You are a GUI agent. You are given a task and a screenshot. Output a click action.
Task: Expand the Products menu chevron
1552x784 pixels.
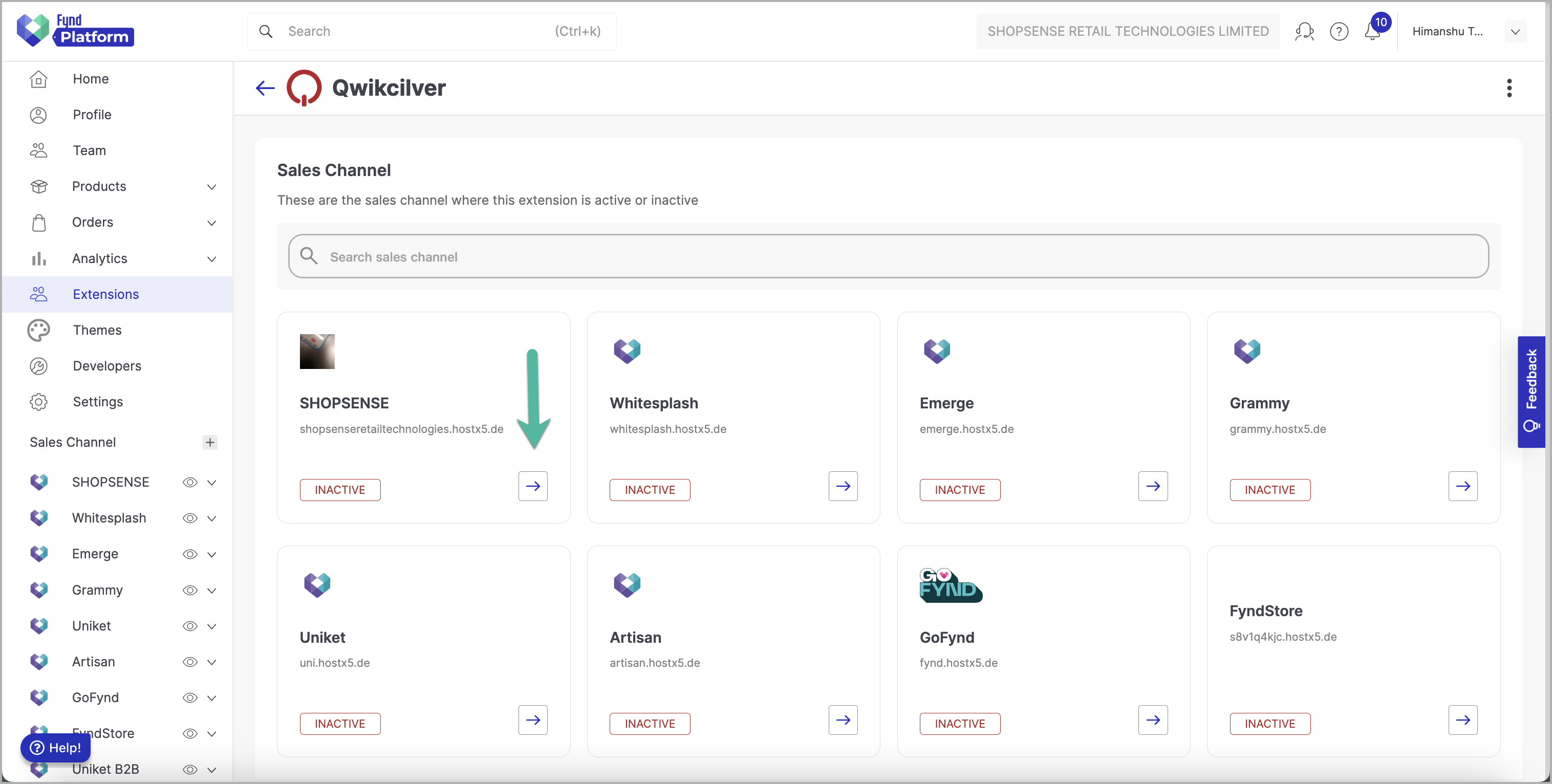(x=211, y=187)
